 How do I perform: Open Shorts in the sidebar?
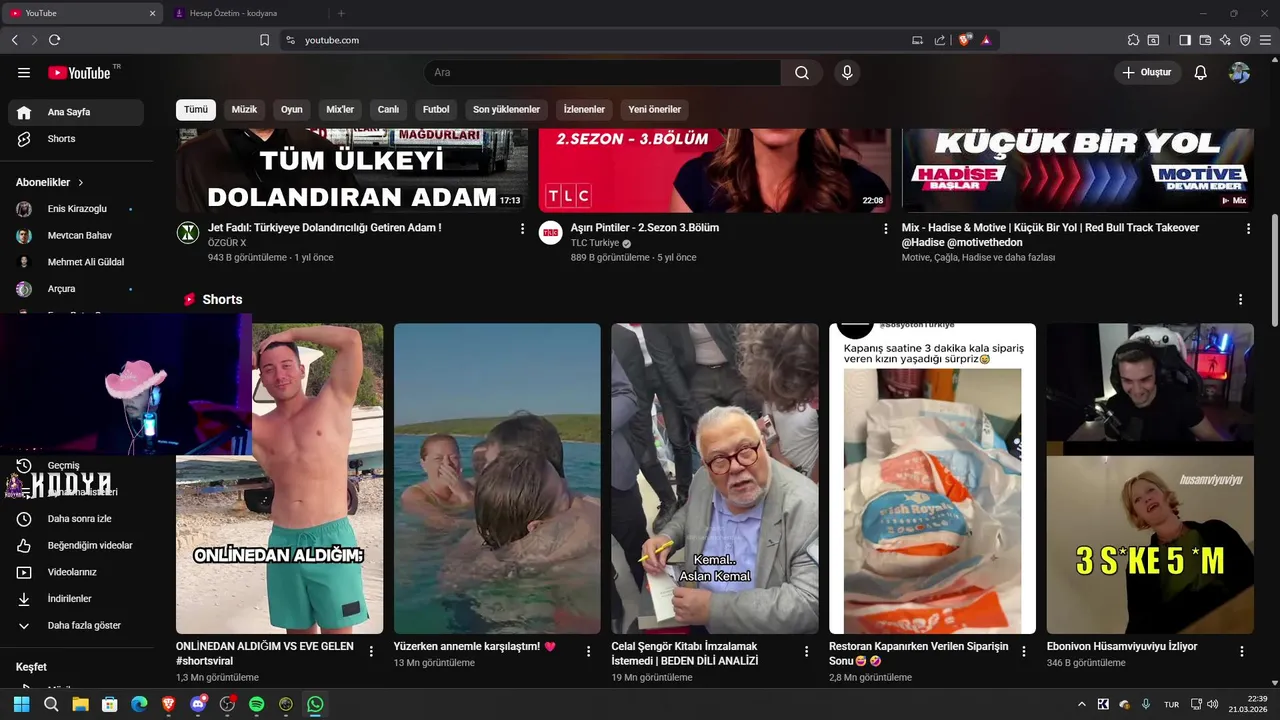(76, 139)
